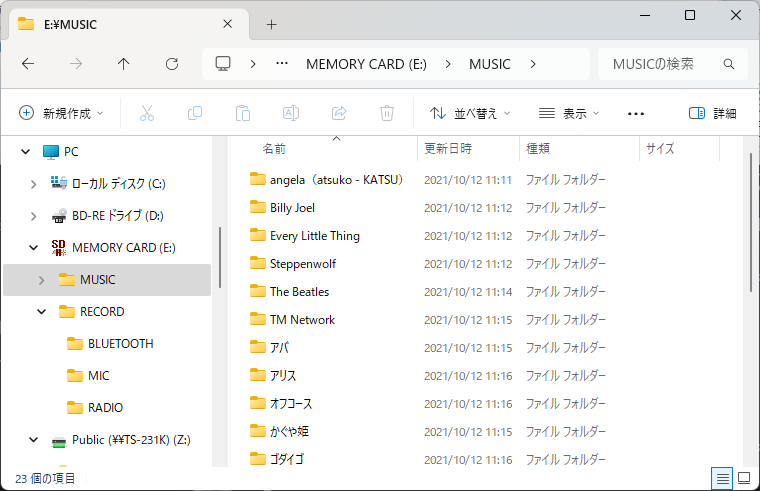Screen dimensions: 760x491
Task: Select the TM Network folder icon
Action: click(258, 319)
